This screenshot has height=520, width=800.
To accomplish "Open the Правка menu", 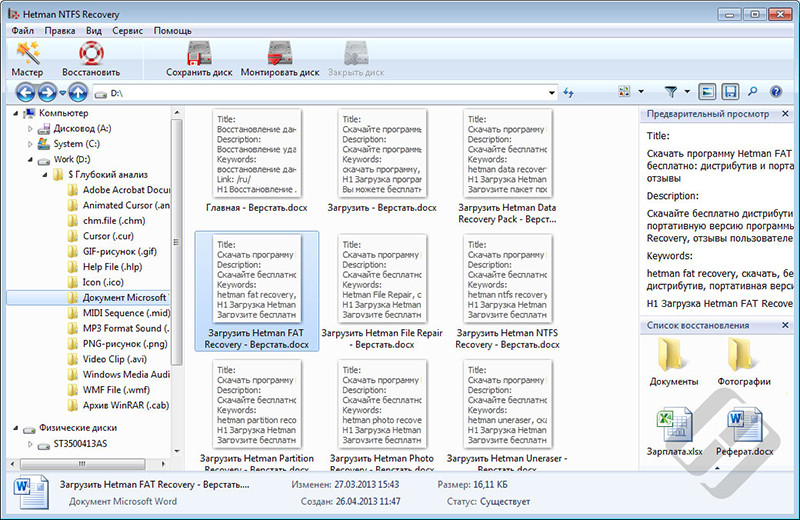I will [x=60, y=31].
